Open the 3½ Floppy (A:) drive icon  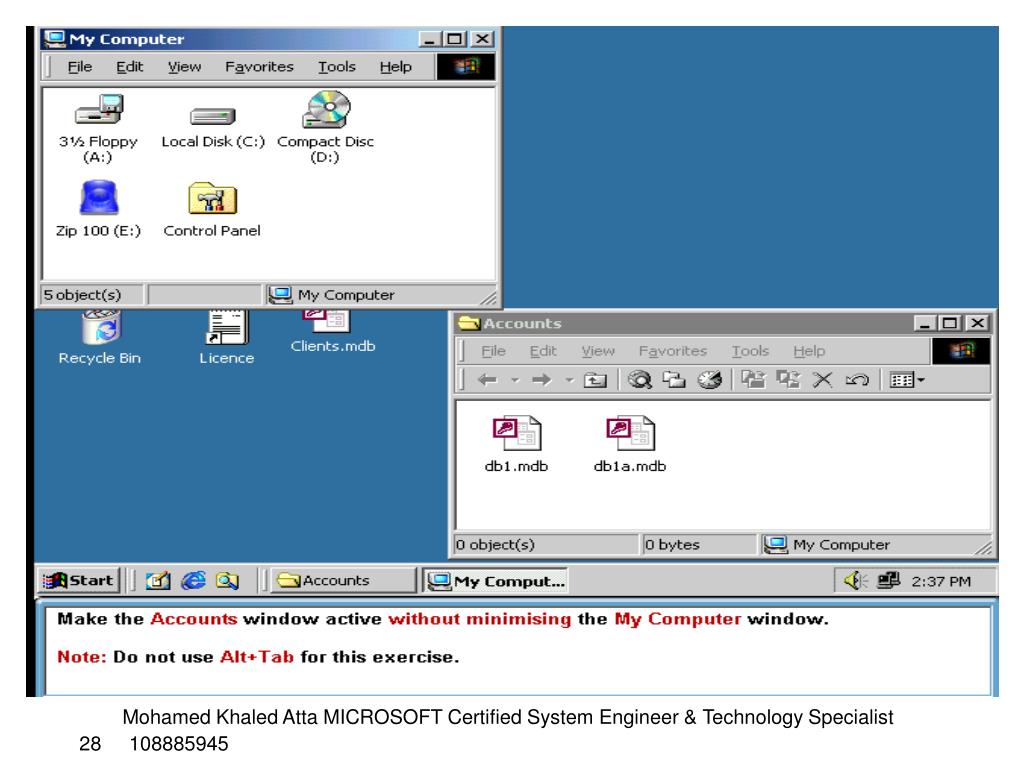(x=98, y=128)
